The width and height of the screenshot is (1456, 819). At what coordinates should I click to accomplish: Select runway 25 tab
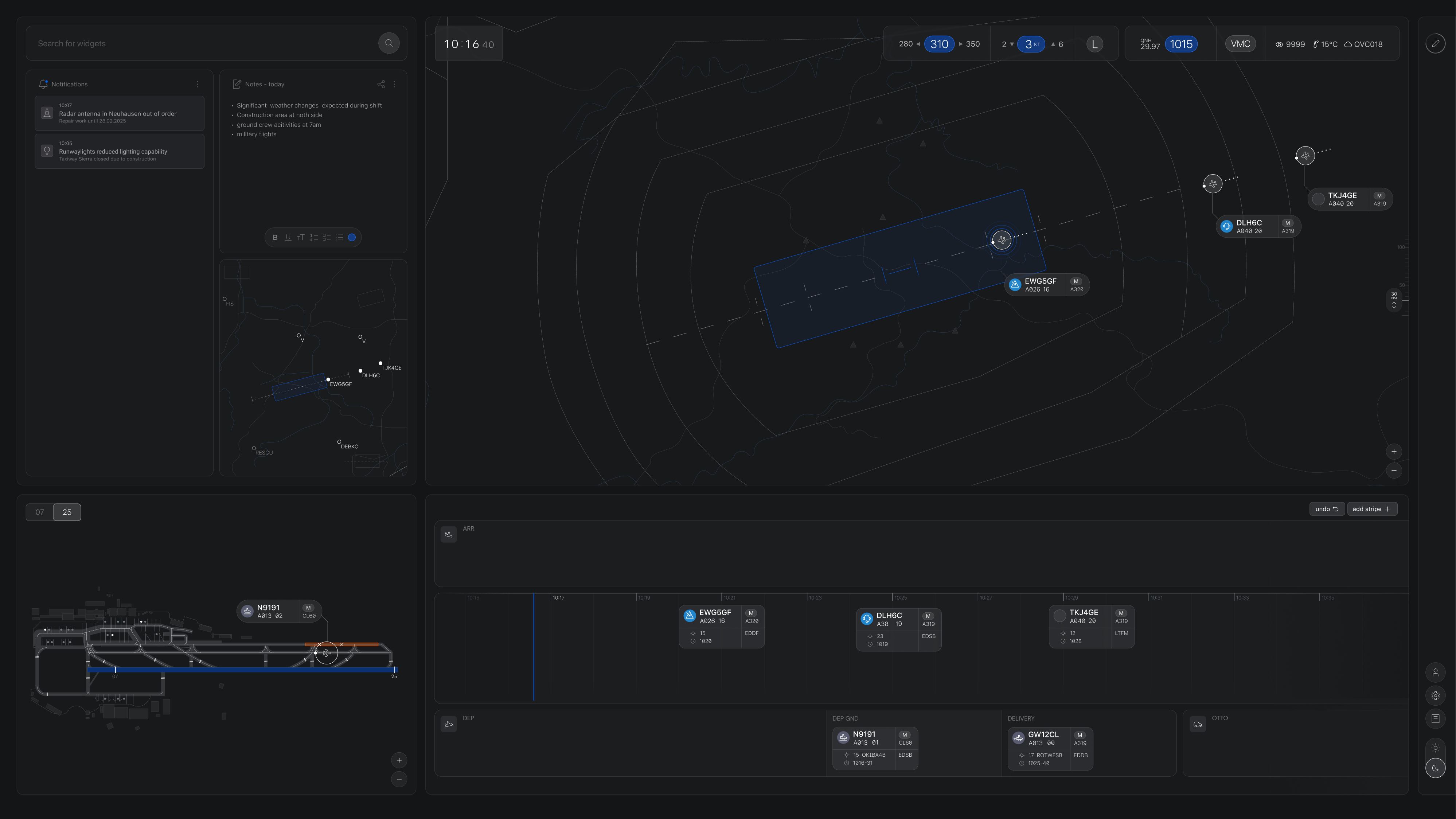[x=67, y=512]
